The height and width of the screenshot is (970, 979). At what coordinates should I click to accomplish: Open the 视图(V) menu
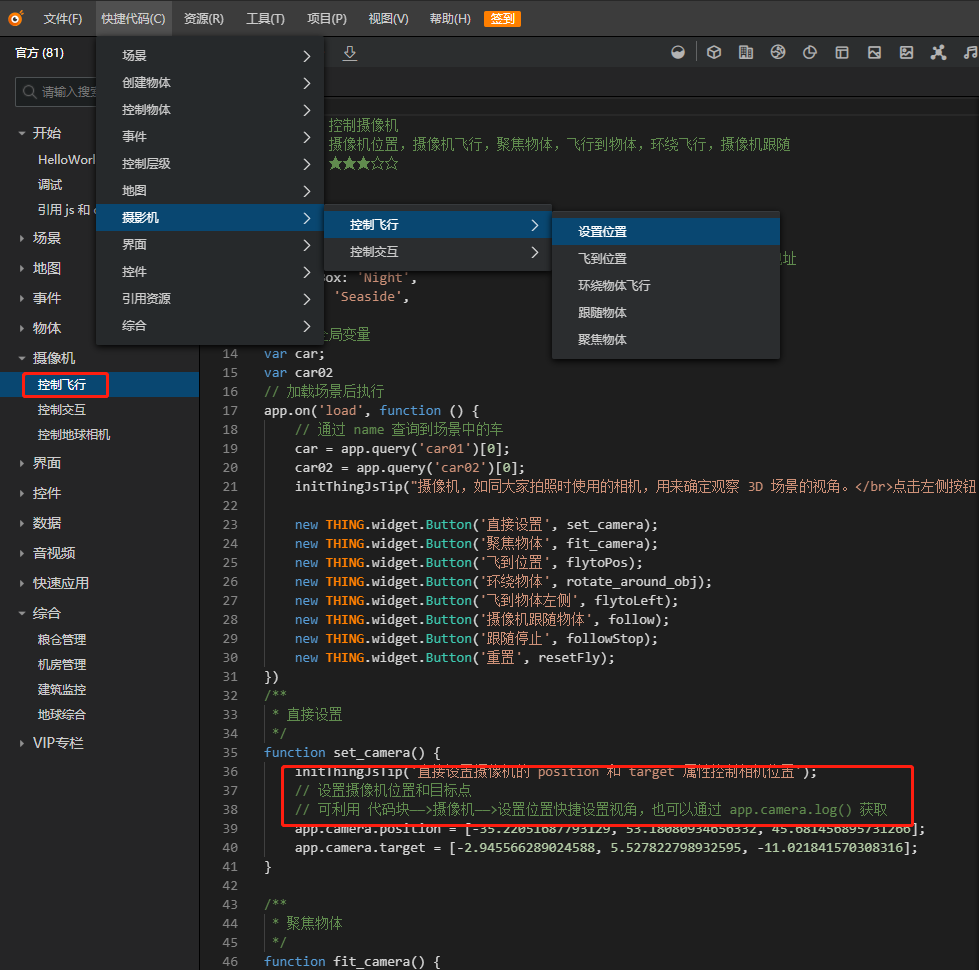pyautogui.click(x=388, y=19)
